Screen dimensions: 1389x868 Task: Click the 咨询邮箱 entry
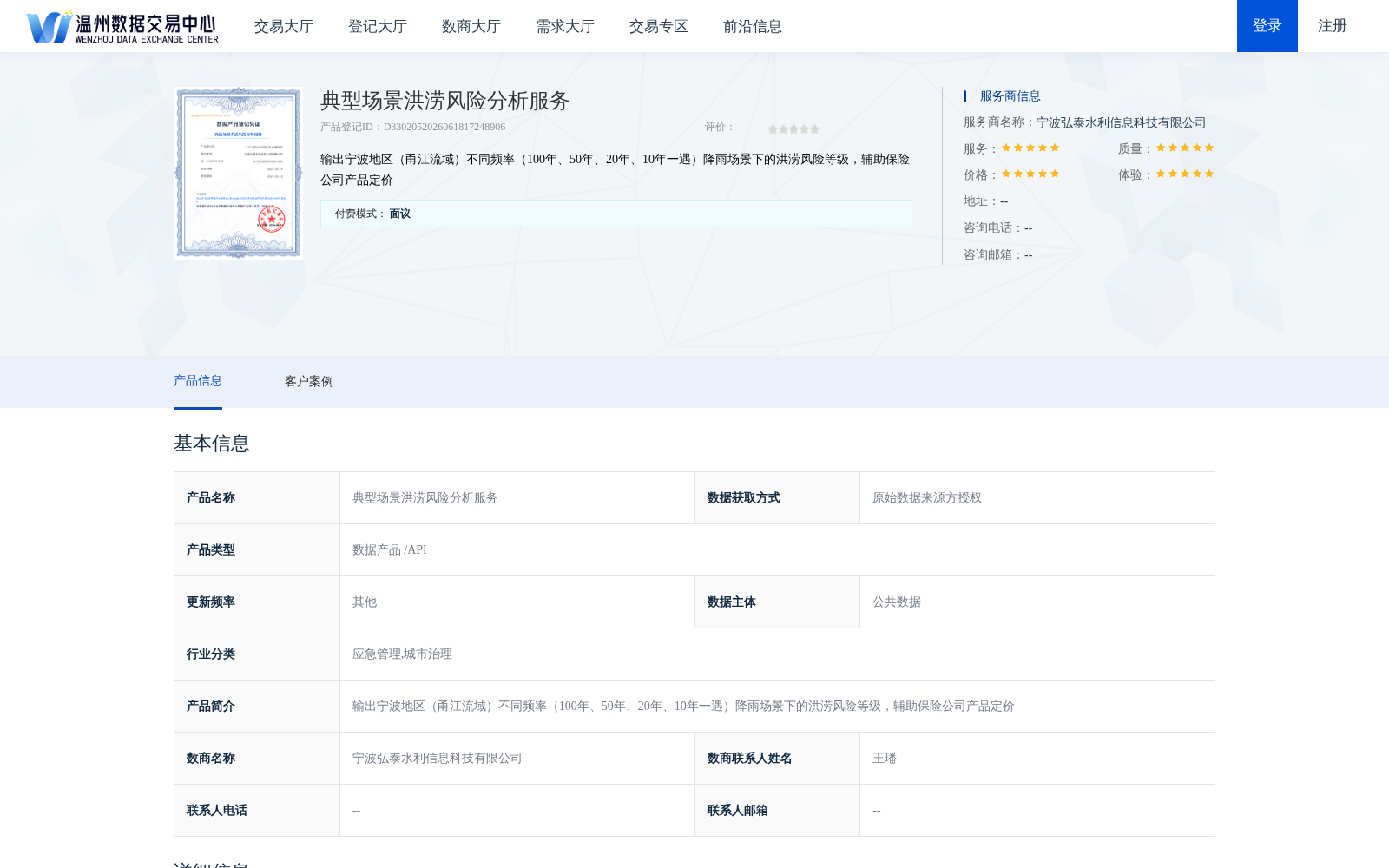tap(998, 255)
